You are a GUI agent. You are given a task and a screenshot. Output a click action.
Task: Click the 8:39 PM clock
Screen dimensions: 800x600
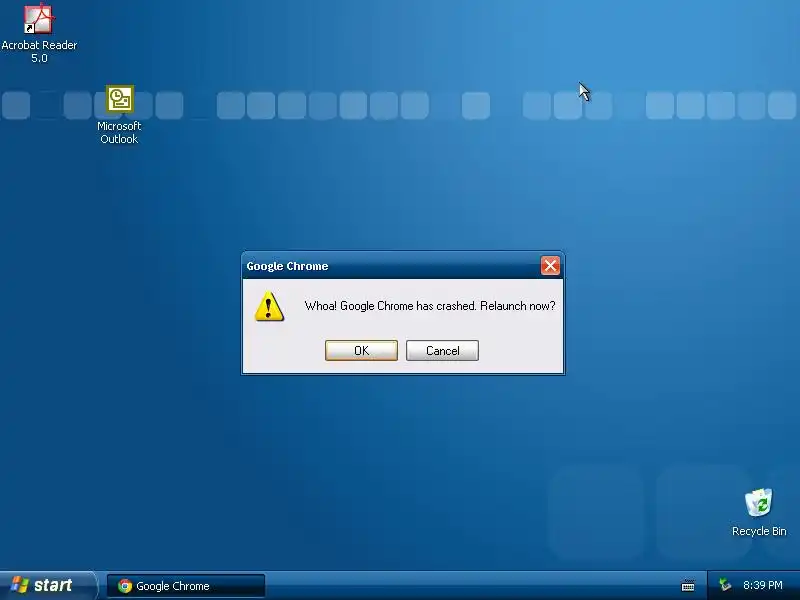click(763, 585)
